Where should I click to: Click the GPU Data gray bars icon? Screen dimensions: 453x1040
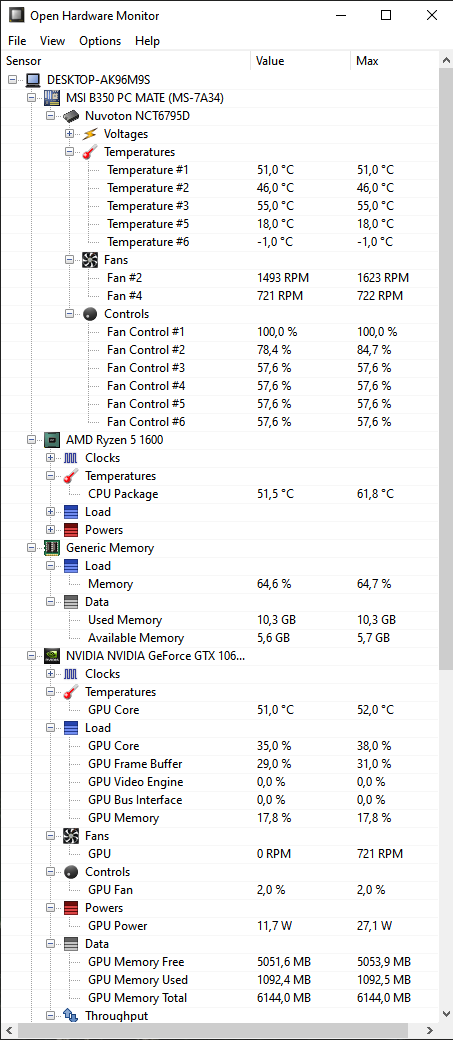[71, 944]
